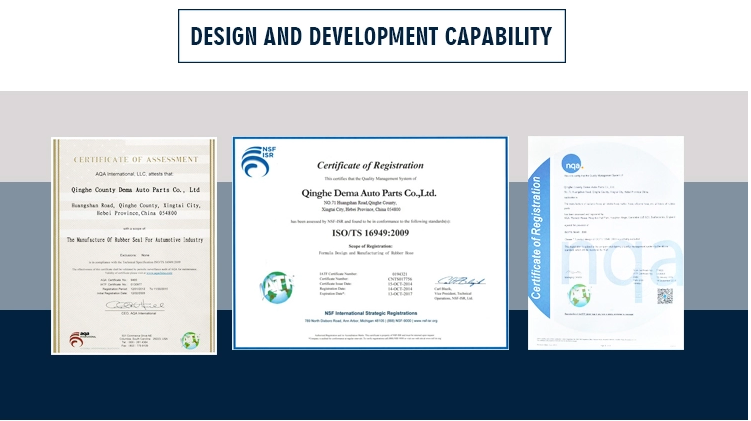This screenshot has height=421, width=751.
Task: Click the Qinghe Dema Auto Parts Co.,Ltd. title
Action: [370, 190]
